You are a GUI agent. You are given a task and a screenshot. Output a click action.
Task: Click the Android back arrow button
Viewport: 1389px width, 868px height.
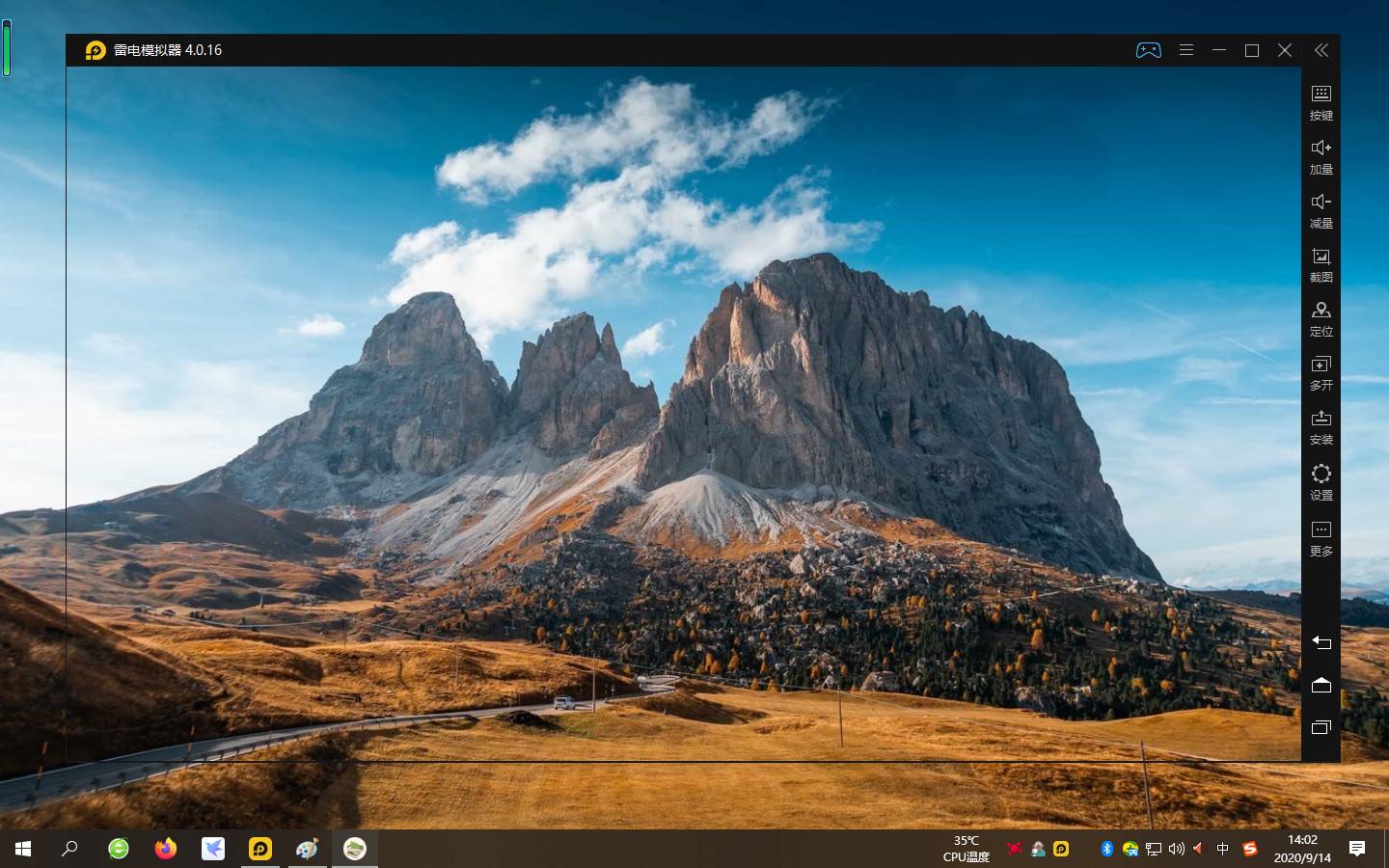(1321, 642)
